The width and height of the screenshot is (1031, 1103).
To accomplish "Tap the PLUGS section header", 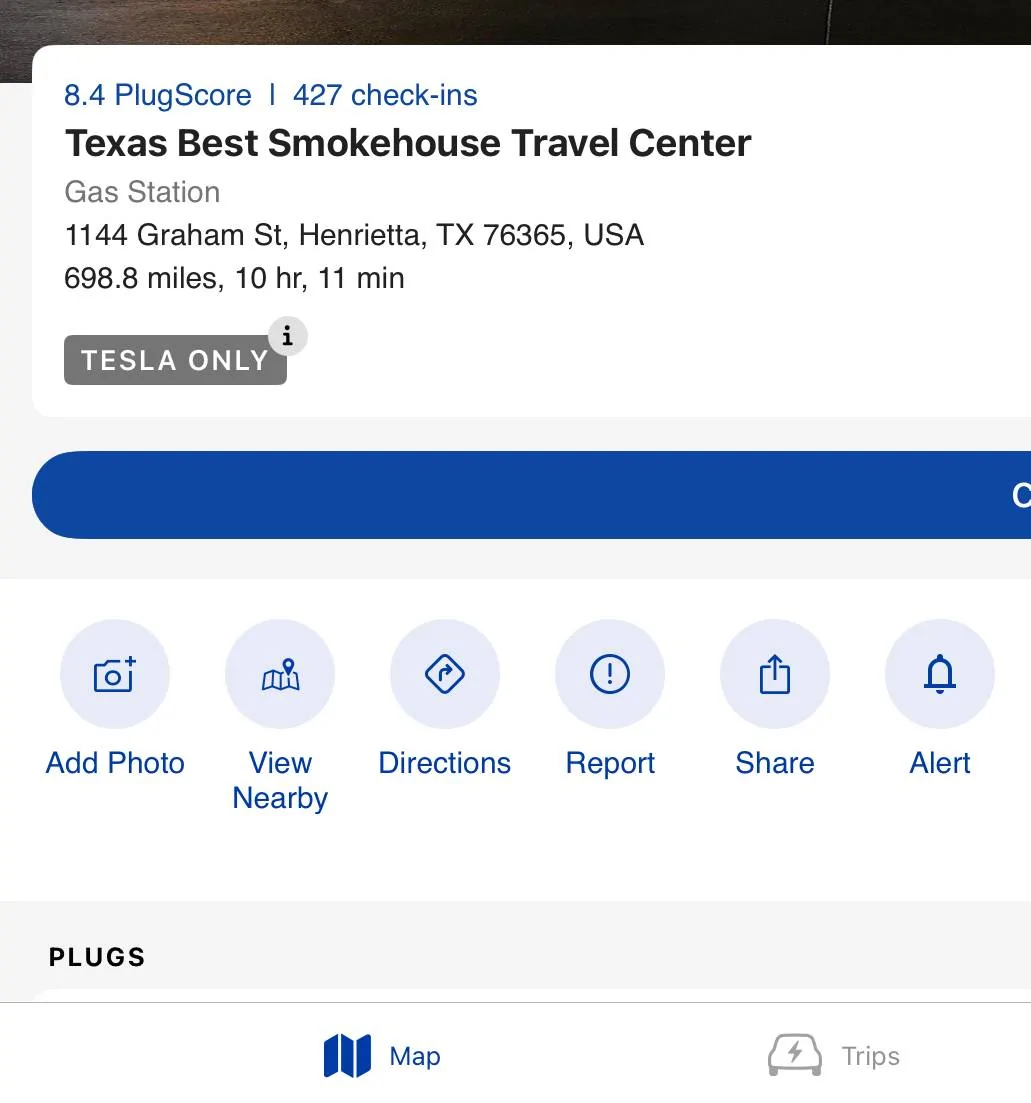I will click(97, 957).
